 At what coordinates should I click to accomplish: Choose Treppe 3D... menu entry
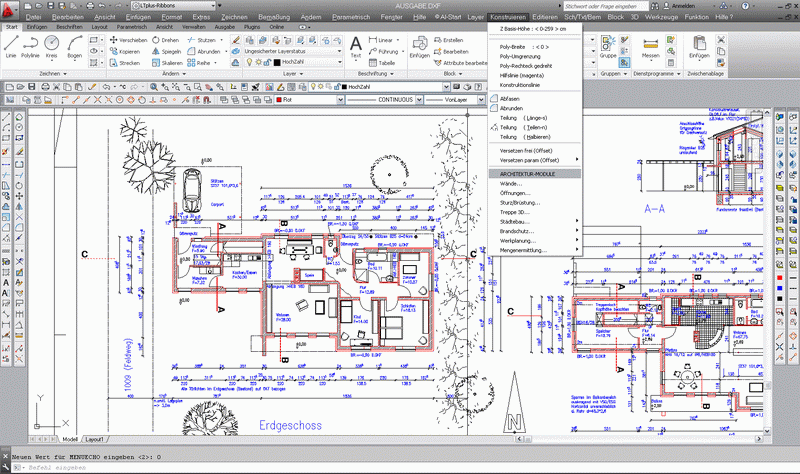click(x=514, y=212)
